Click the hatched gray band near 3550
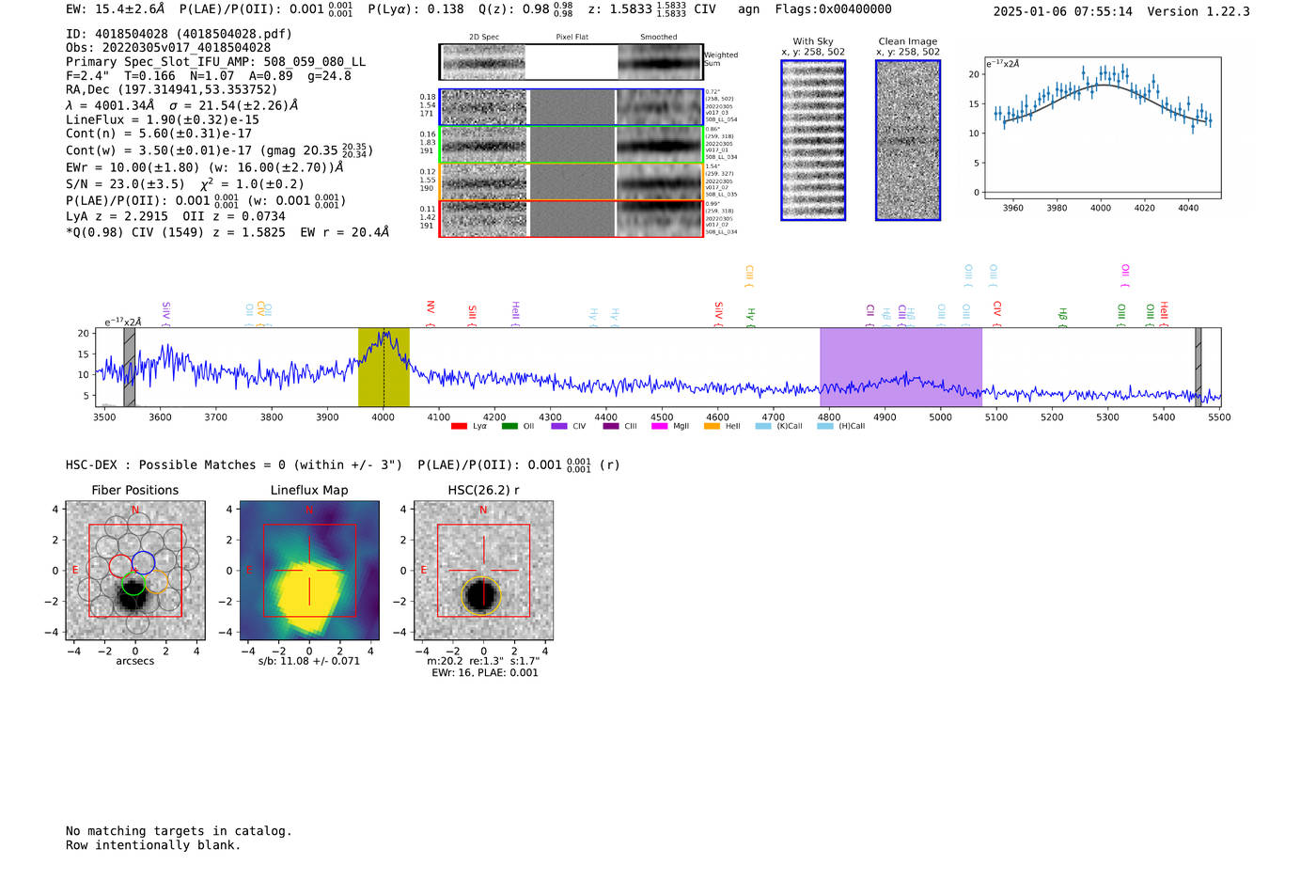1316x896 pixels. (x=129, y=367)
